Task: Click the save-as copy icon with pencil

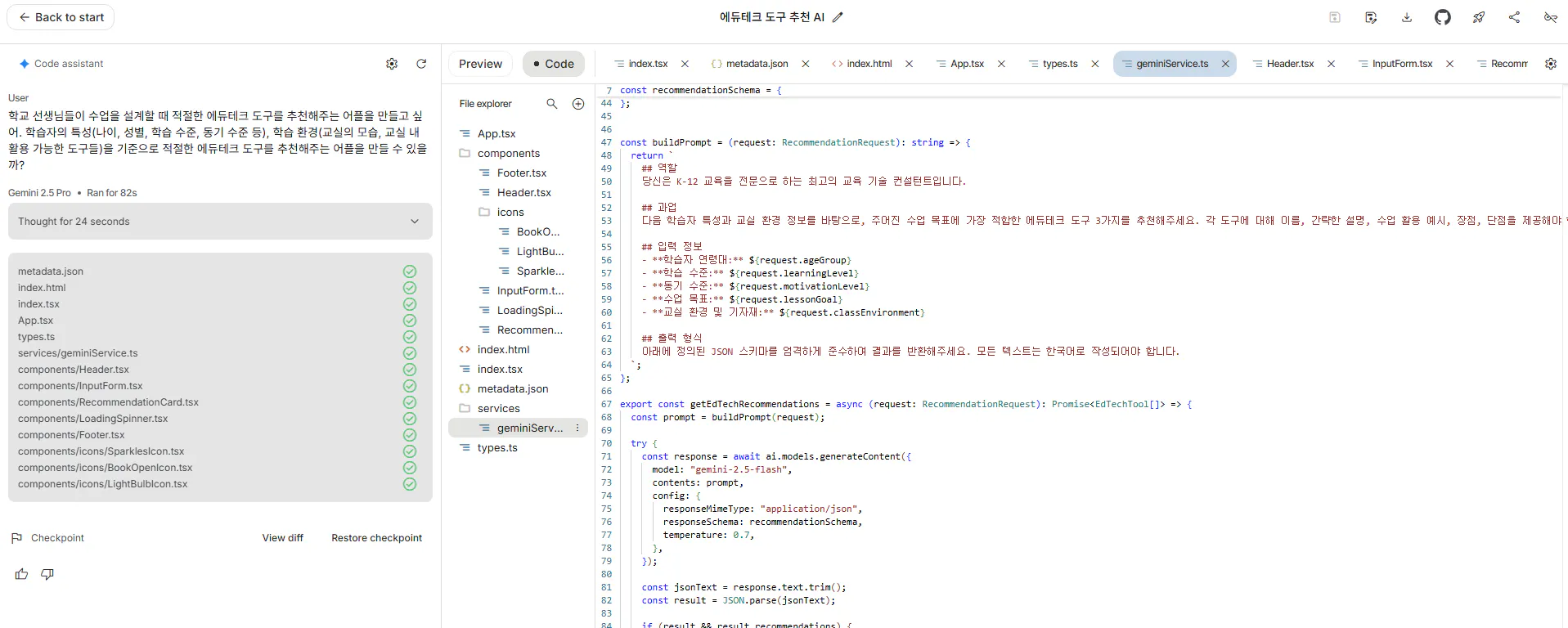Action: coord(1371,17)
